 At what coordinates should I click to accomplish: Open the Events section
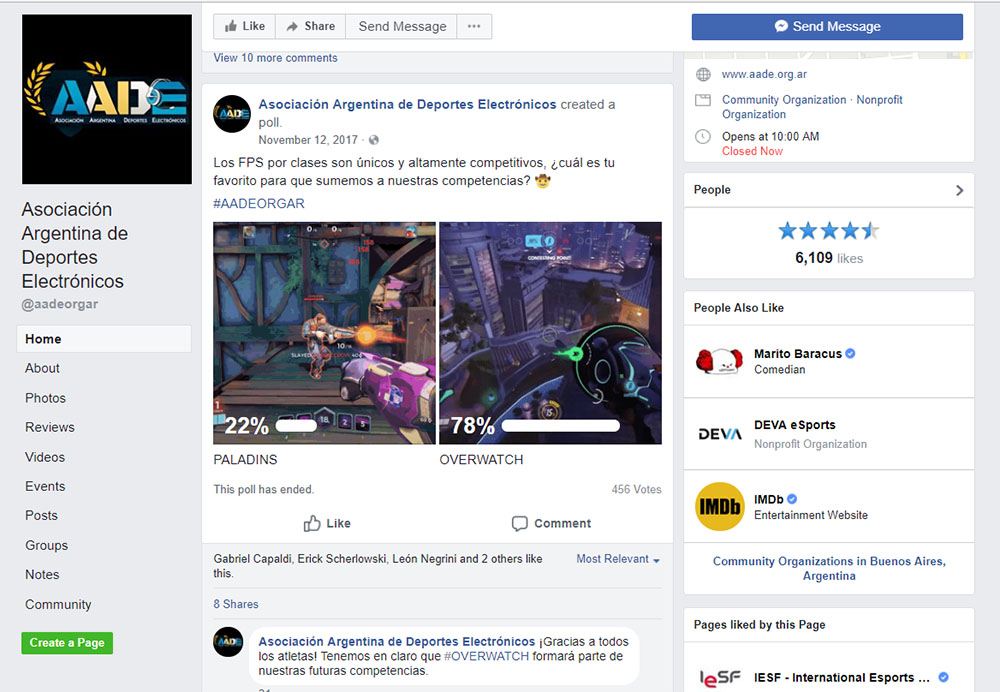tap(45, 487)
